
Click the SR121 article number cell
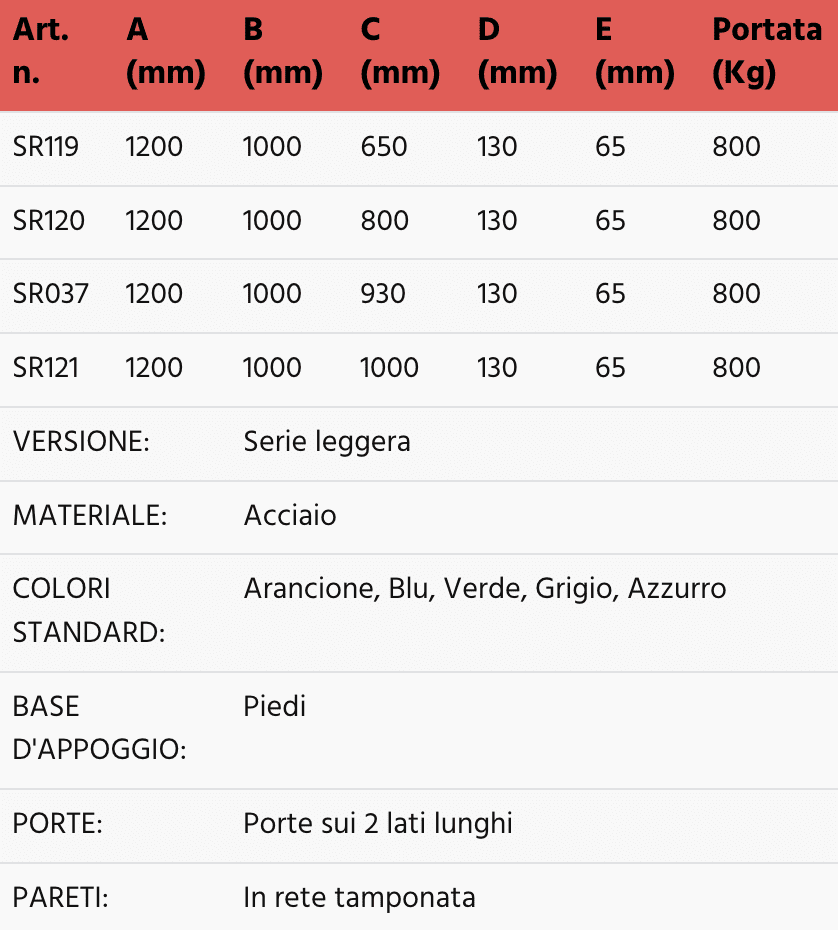pos(46,367)
